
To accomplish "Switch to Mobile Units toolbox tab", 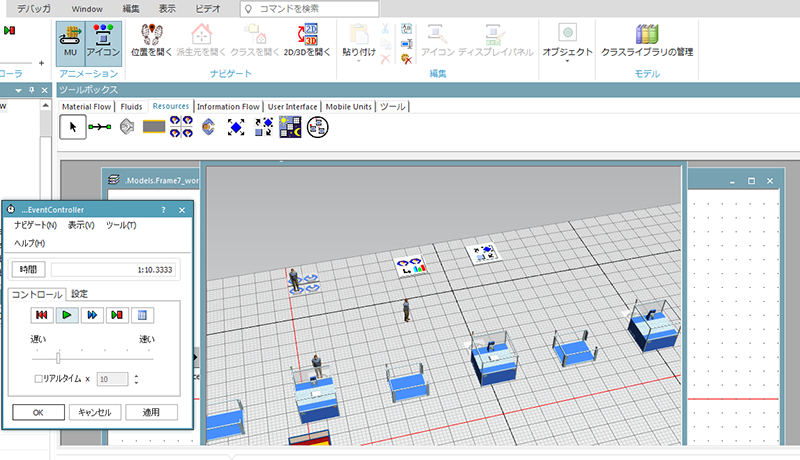I will 348,107.
